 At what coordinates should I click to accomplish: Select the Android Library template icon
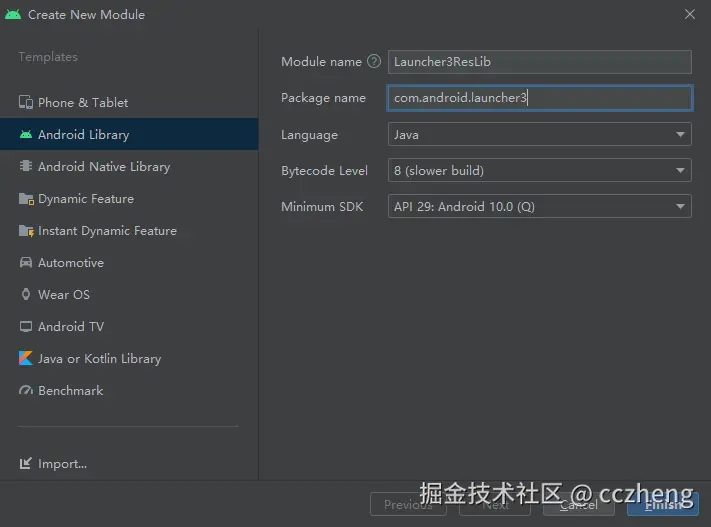click(x=26, y=134)
